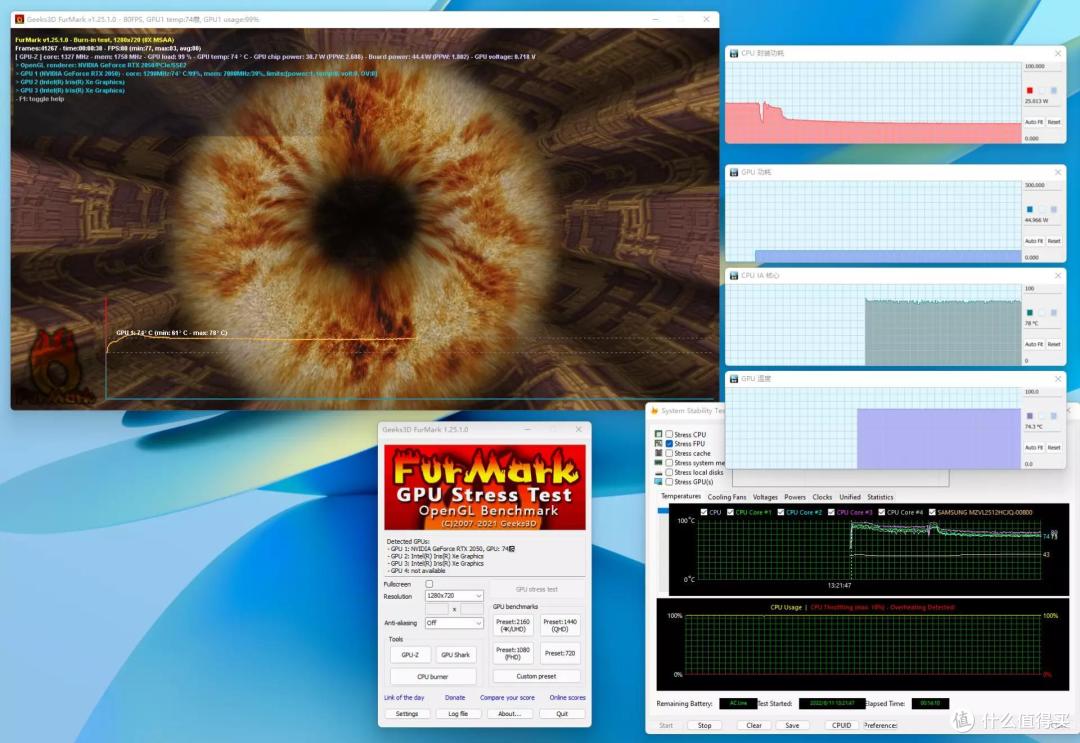Uncheck the CPU temperature series checkbox
The width and height of the screenshot is (1080, 743).
coord(703,512)
